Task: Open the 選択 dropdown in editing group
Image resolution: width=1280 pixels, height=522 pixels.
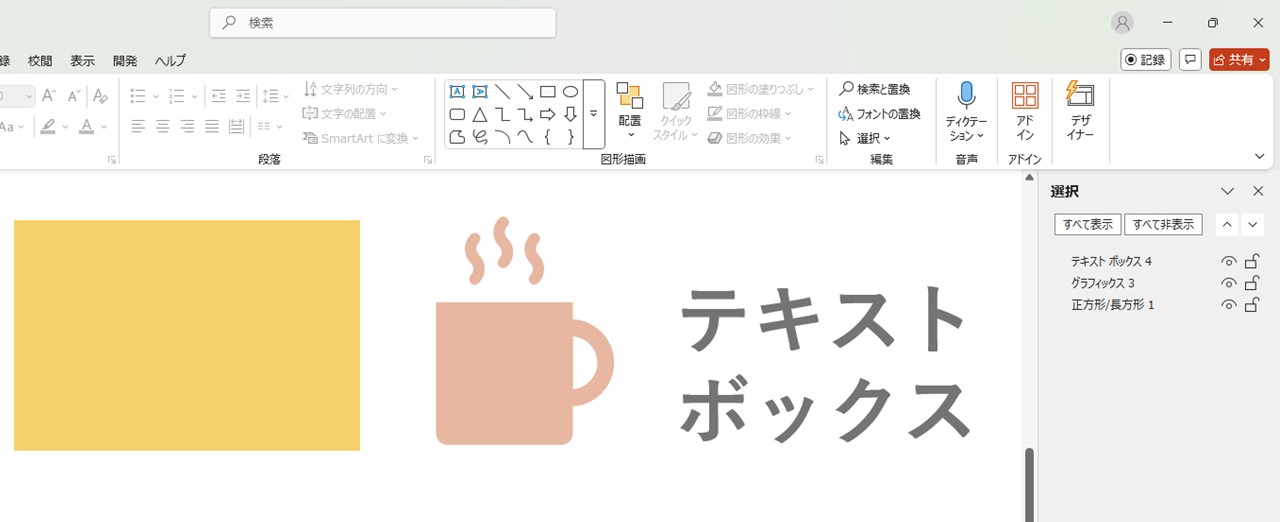Action: click(865, 138)
